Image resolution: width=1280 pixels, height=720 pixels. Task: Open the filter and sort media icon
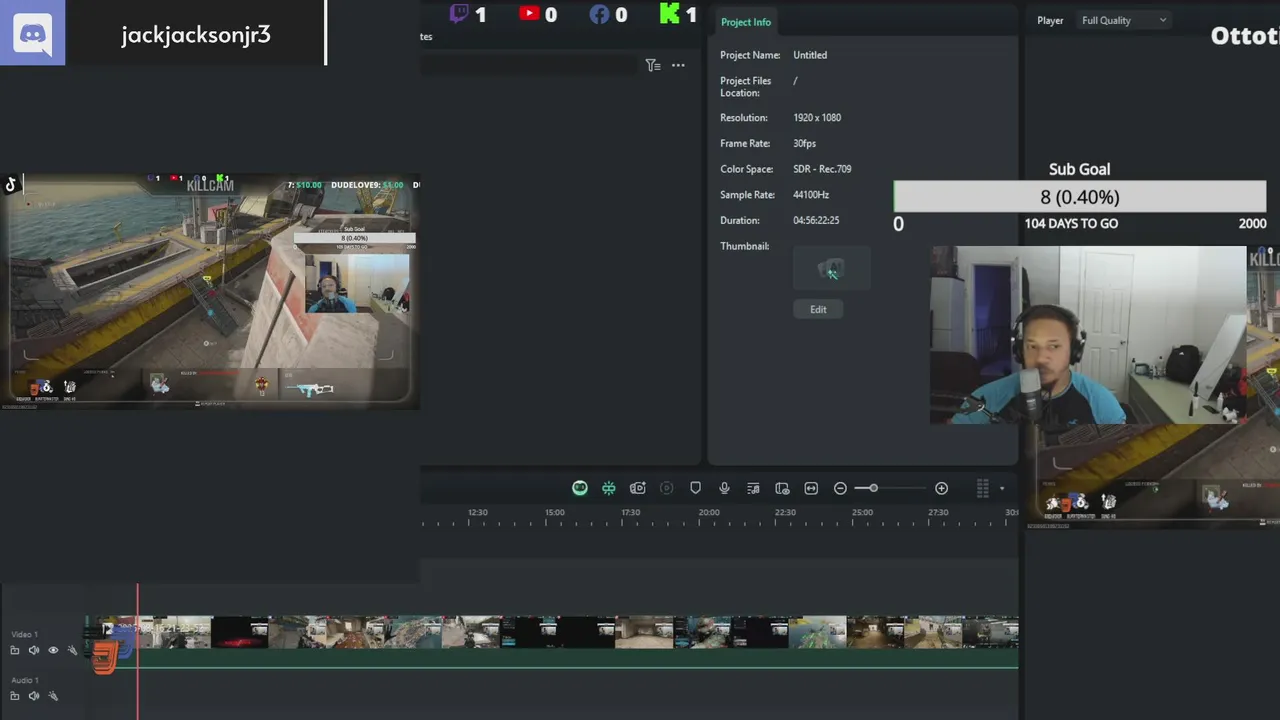pyautogui.click(x=652, y=65)
